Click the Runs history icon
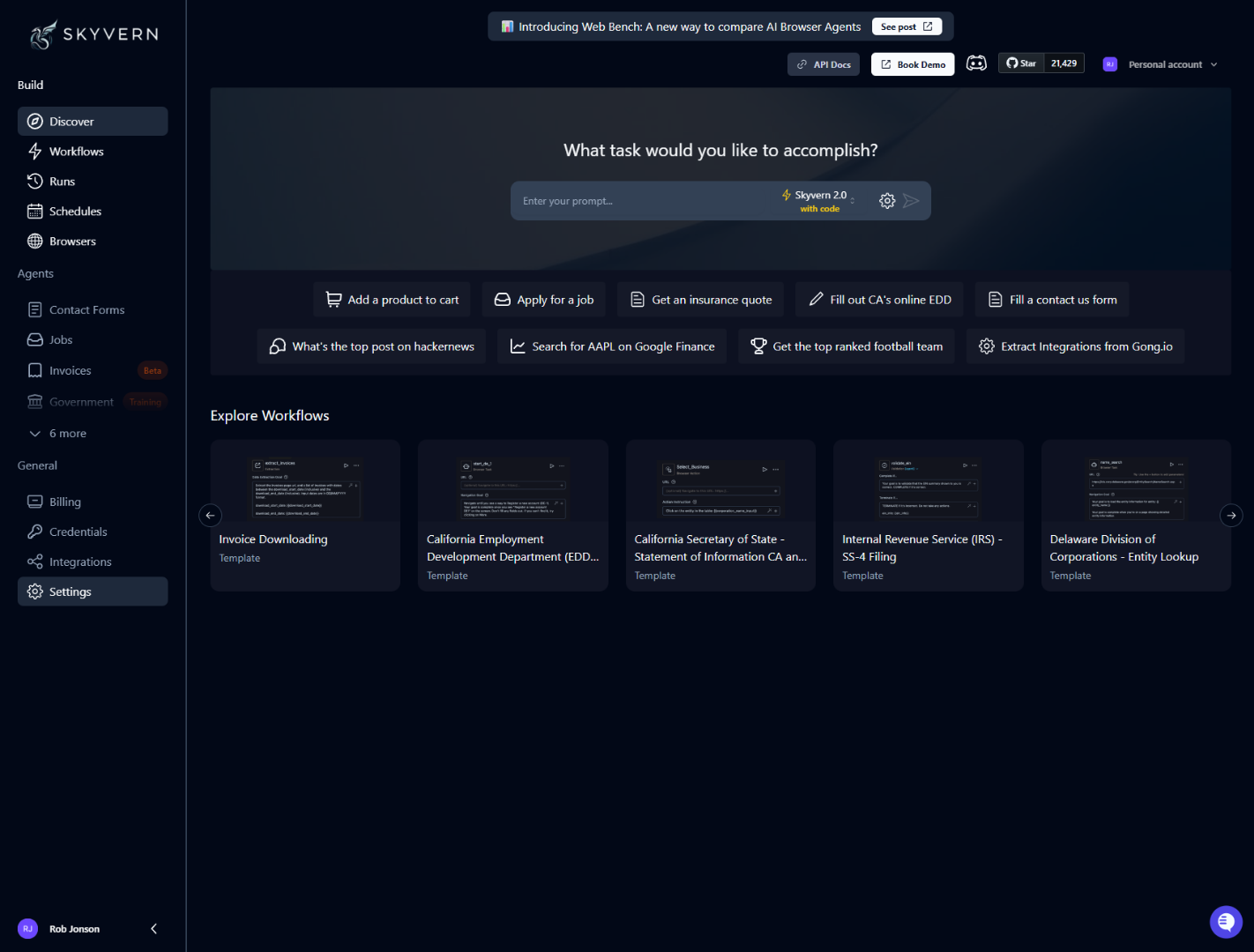The height and width of the screenshot is (952, 1254). (x=35, y=181)
